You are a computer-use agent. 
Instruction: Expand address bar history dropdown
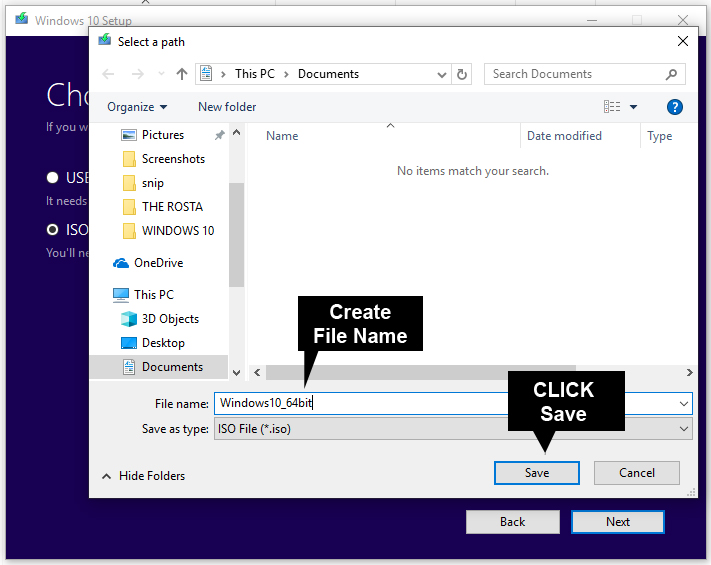(x=441, y=74)
